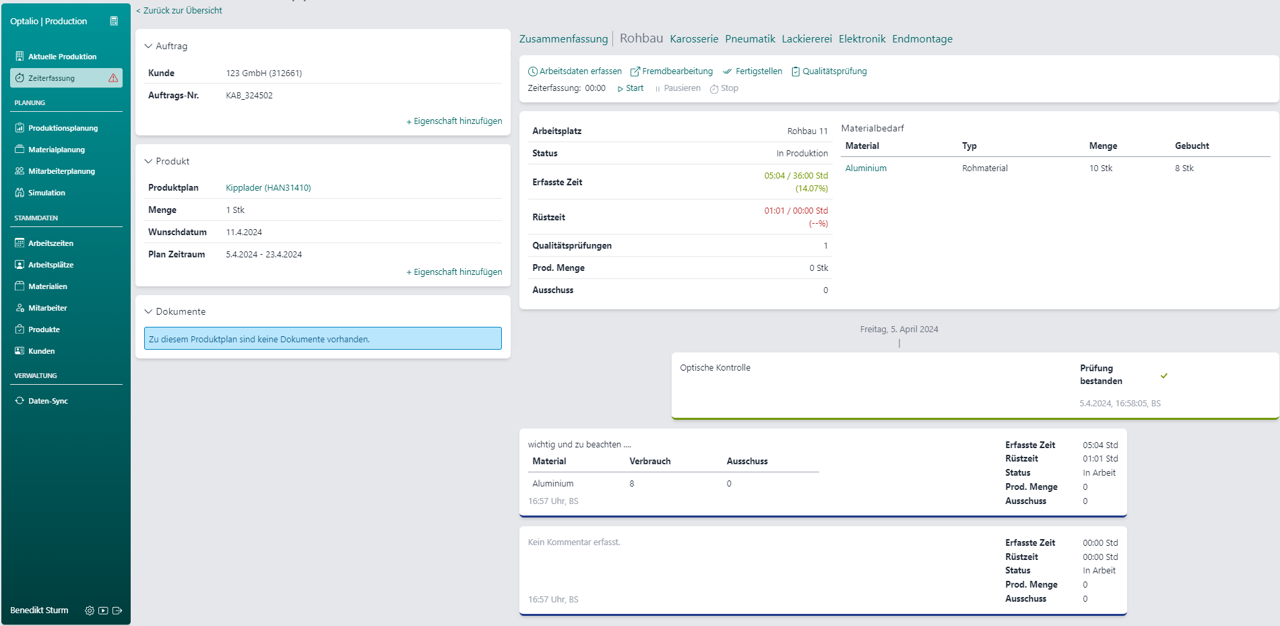1280x626 pixels.
Task: Click the comment 'wichtig und zu beachten ....'
Action: [580, 444]
